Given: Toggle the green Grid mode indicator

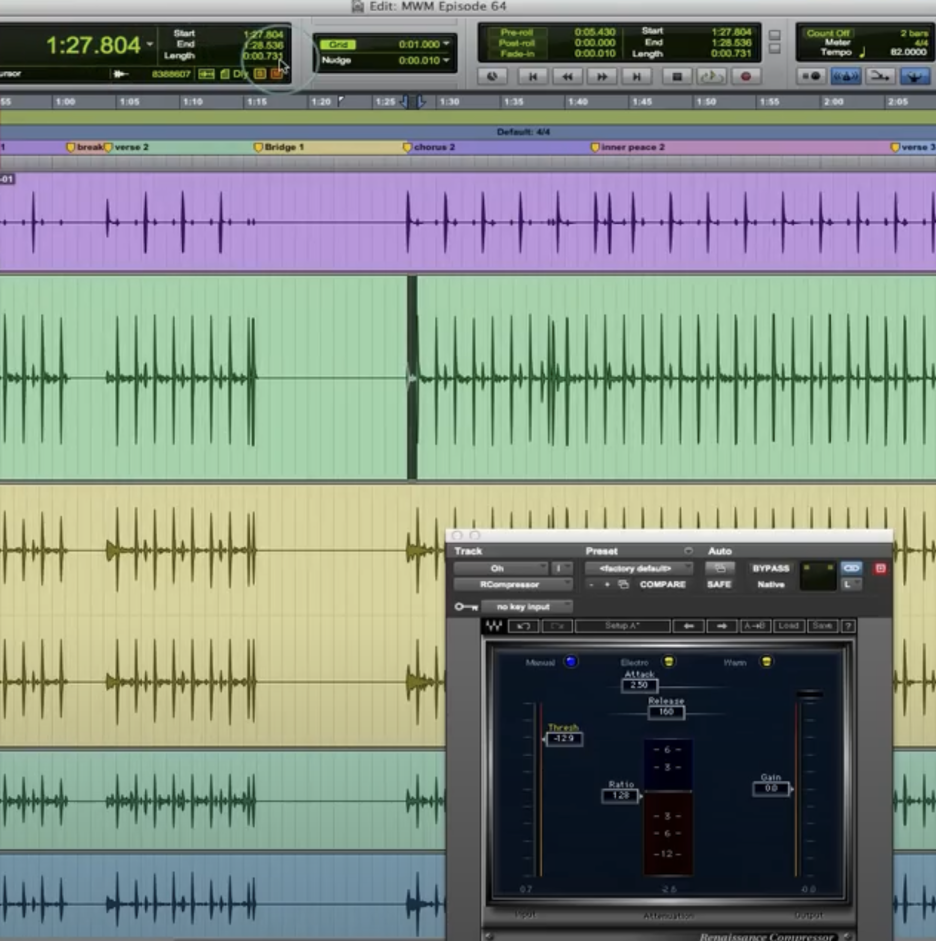Looking at the screenshot, I should pos(338,44).
